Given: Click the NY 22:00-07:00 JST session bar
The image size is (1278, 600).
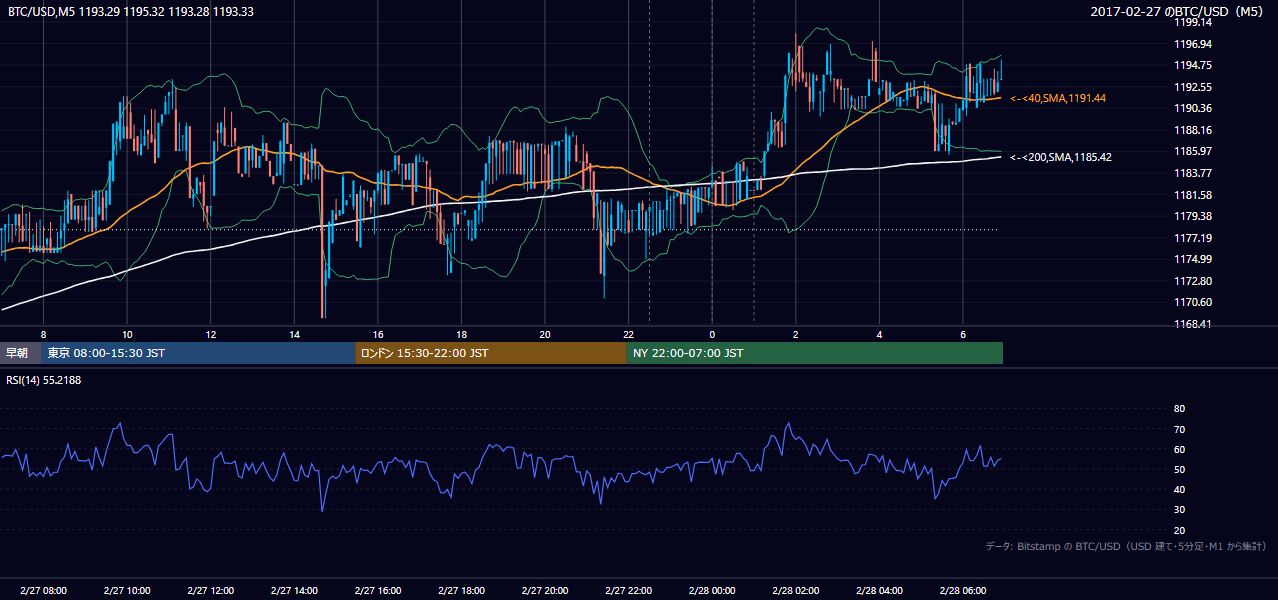Looking at the screenshot, I should pyautogui.click(x=815, y=353).
